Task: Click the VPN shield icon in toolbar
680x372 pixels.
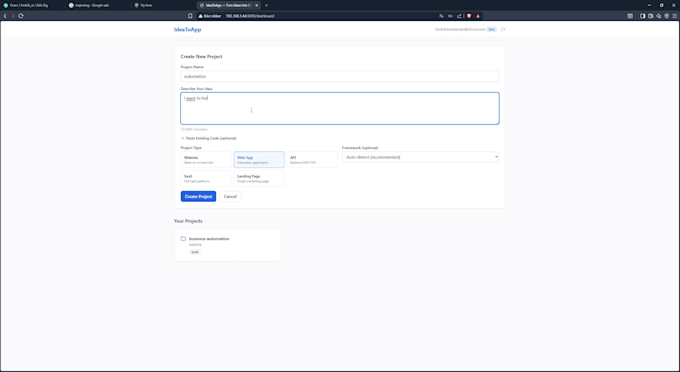Action: (667, 16)
